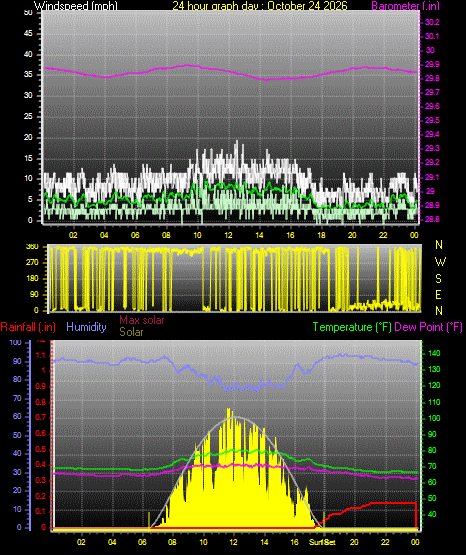466x555 pixels.
Task: Click temperature axis value 120
Action: (434, 385)
